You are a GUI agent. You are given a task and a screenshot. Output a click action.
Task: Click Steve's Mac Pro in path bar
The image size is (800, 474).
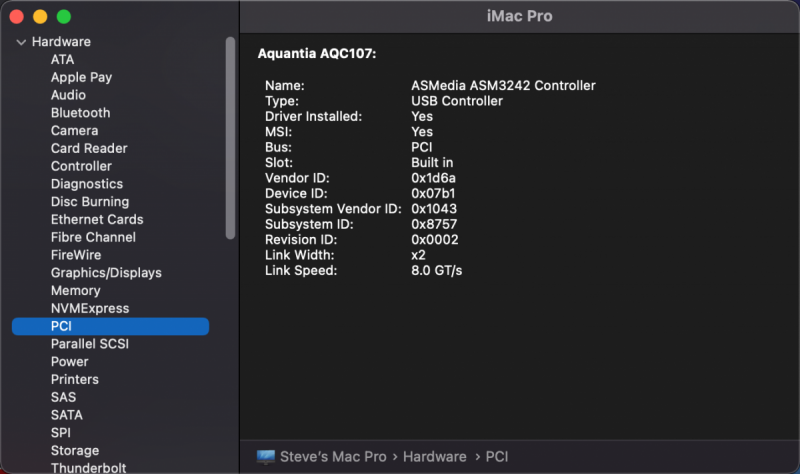pos(333,457)
